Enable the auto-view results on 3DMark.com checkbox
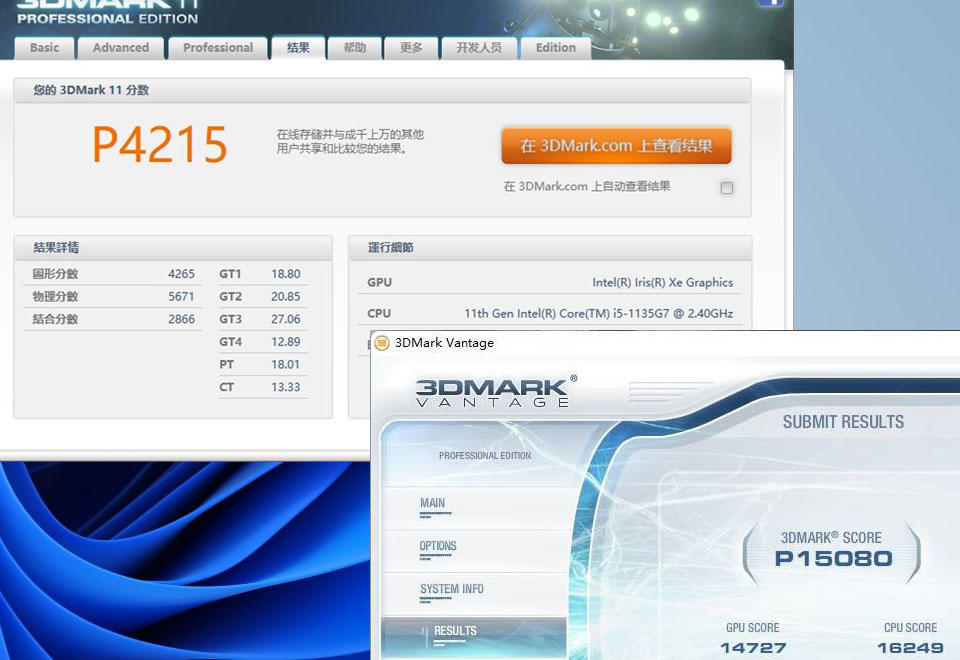Image resolution: width=960 pixels, height=660 pixels. 727,188
